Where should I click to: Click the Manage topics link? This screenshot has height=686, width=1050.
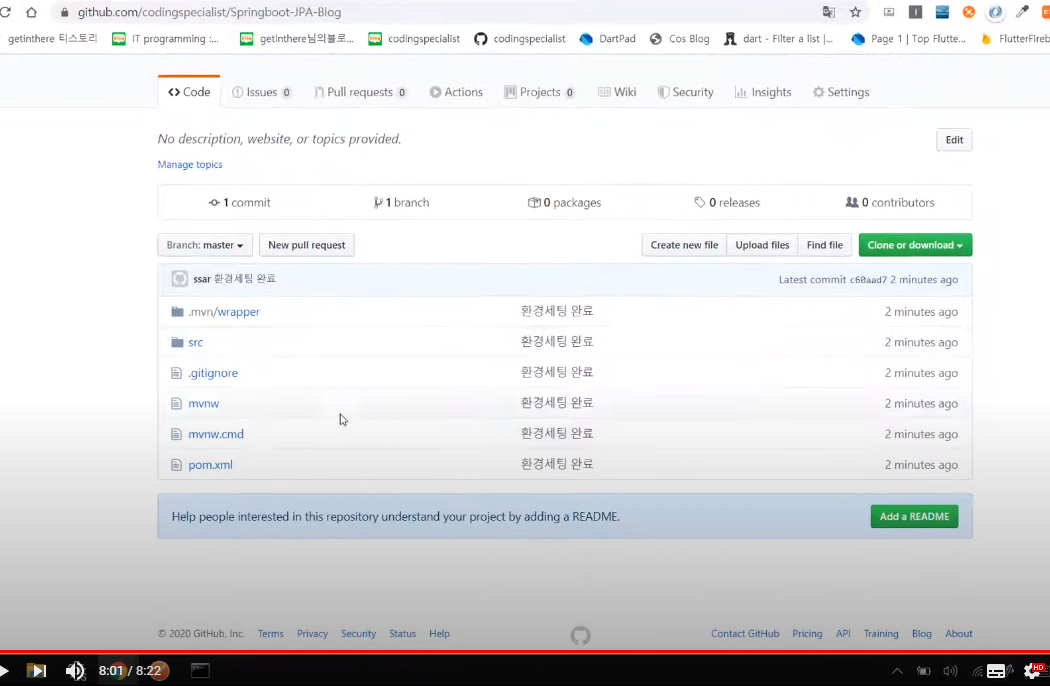190,164
